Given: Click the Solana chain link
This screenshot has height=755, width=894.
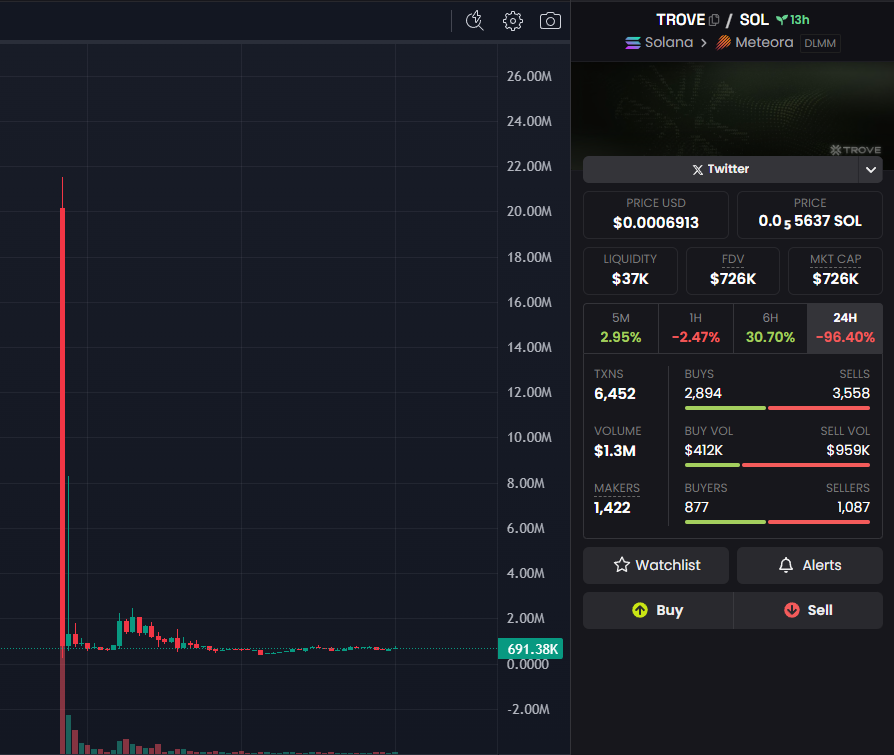Looking at the screenshot, I should [x=659, y=43].
